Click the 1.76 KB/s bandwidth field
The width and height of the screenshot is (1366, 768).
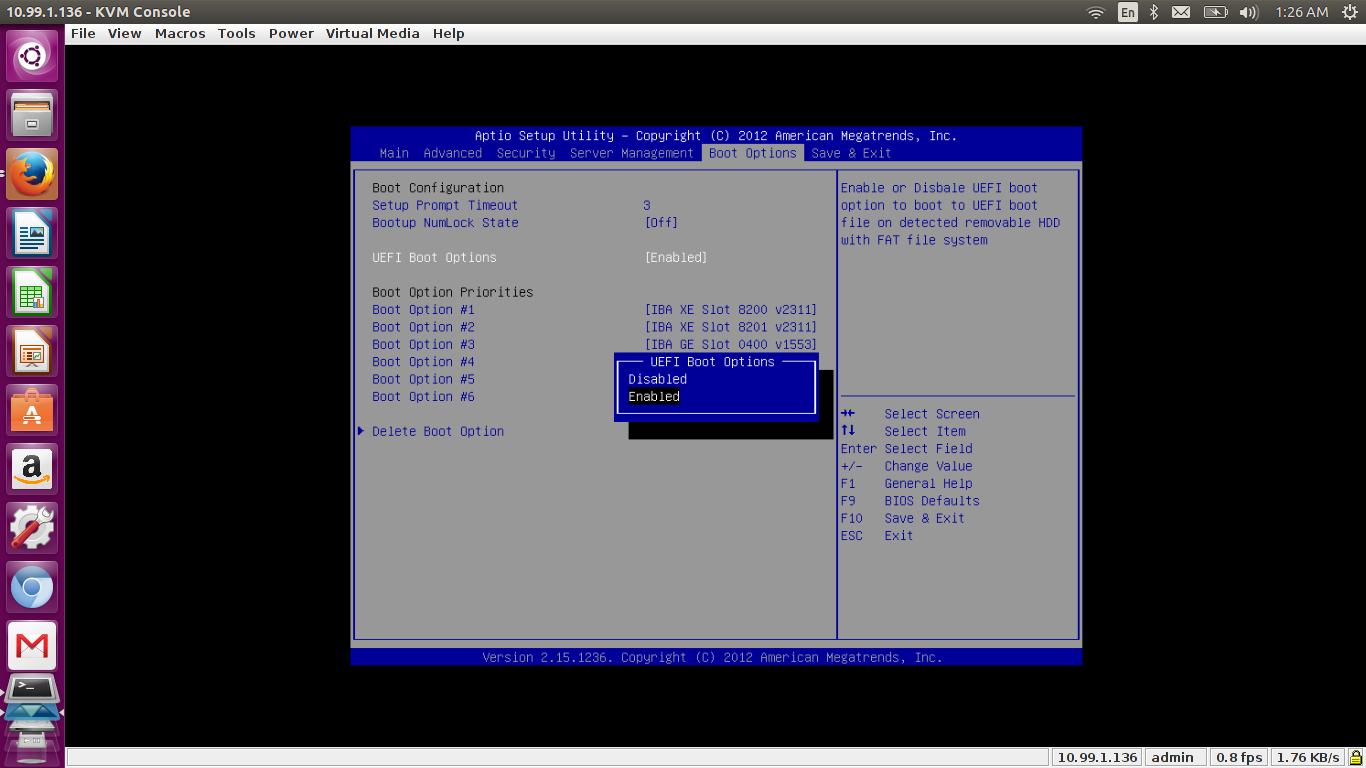[x=1308, y=757]
